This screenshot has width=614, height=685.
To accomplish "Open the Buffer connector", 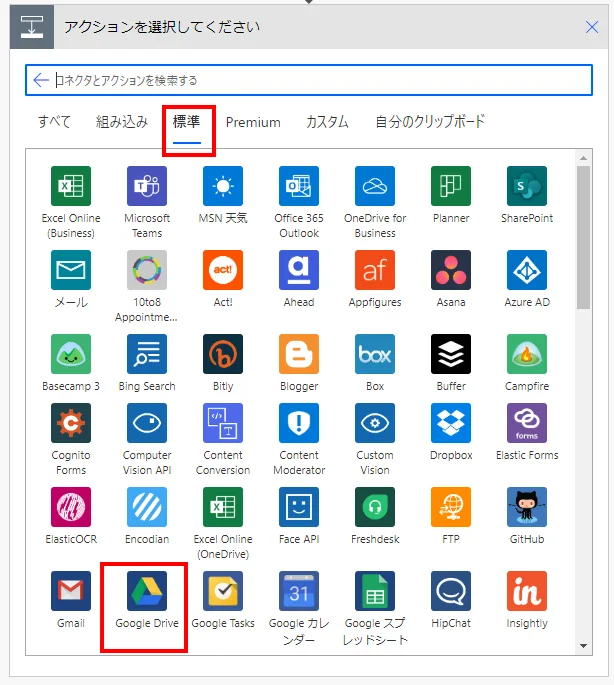I will pyautogui.click(x=451, y=354).
